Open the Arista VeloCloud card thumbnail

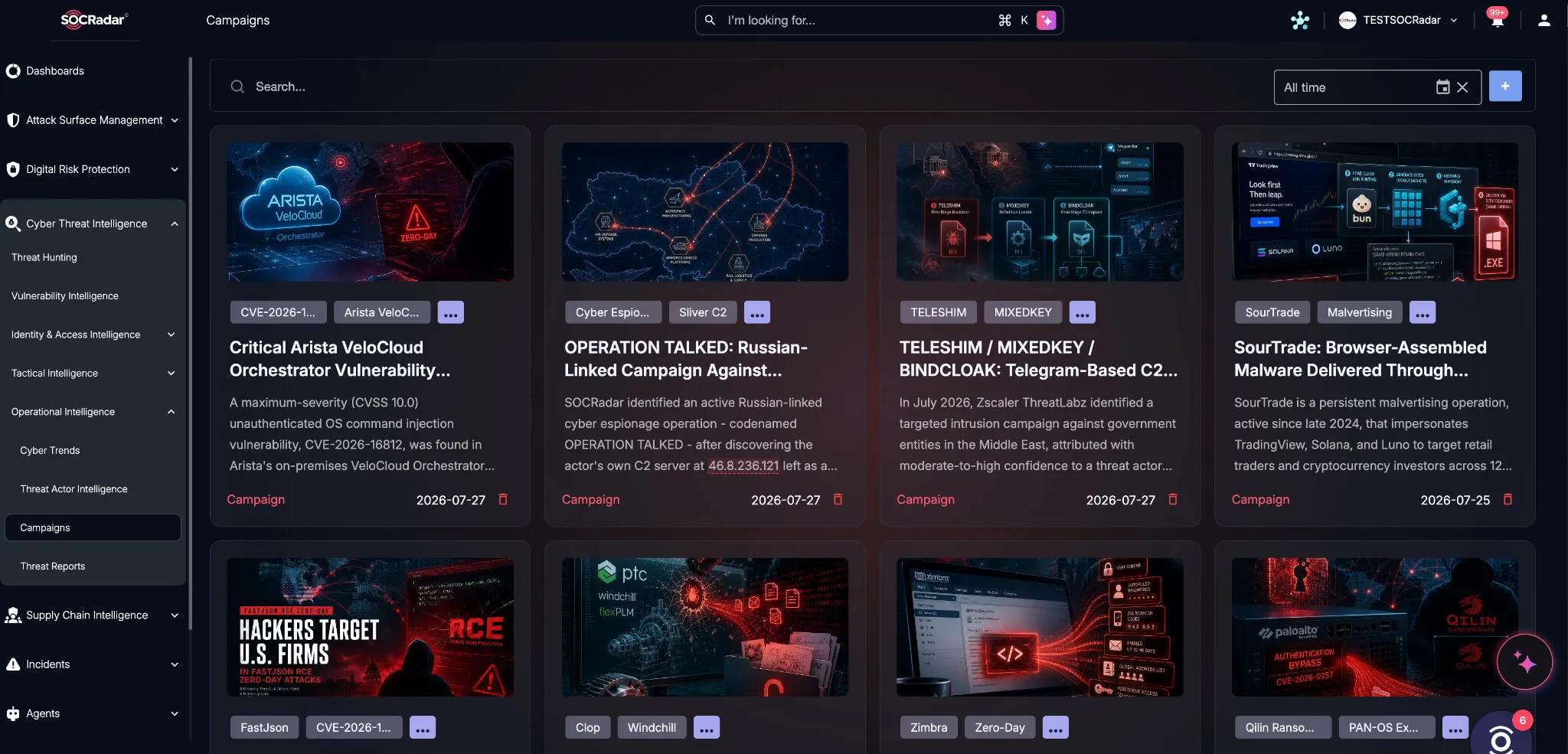371,211
